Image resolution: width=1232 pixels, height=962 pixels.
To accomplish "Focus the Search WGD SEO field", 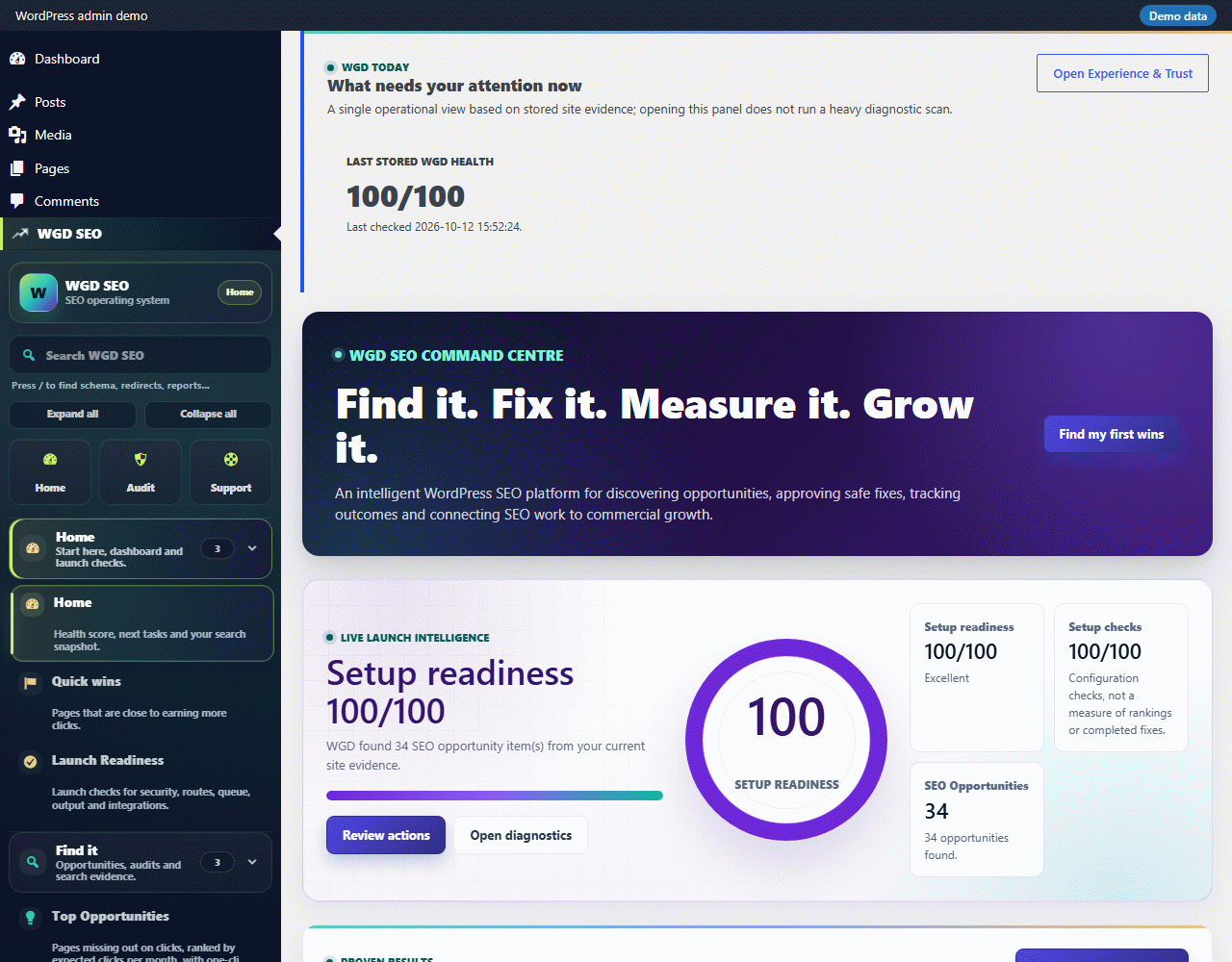I will (141, 355).
